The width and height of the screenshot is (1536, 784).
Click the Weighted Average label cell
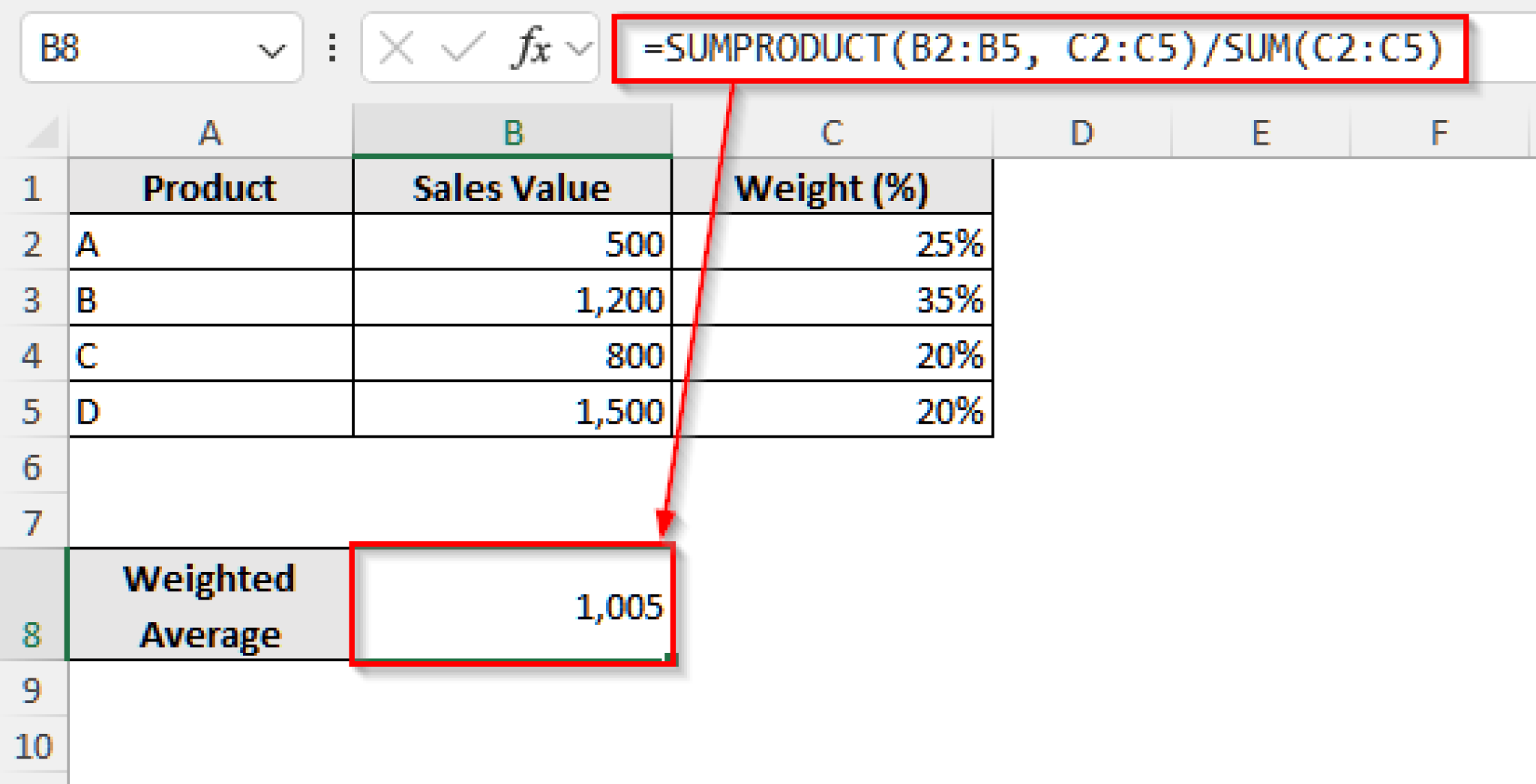tap(210, 606)
